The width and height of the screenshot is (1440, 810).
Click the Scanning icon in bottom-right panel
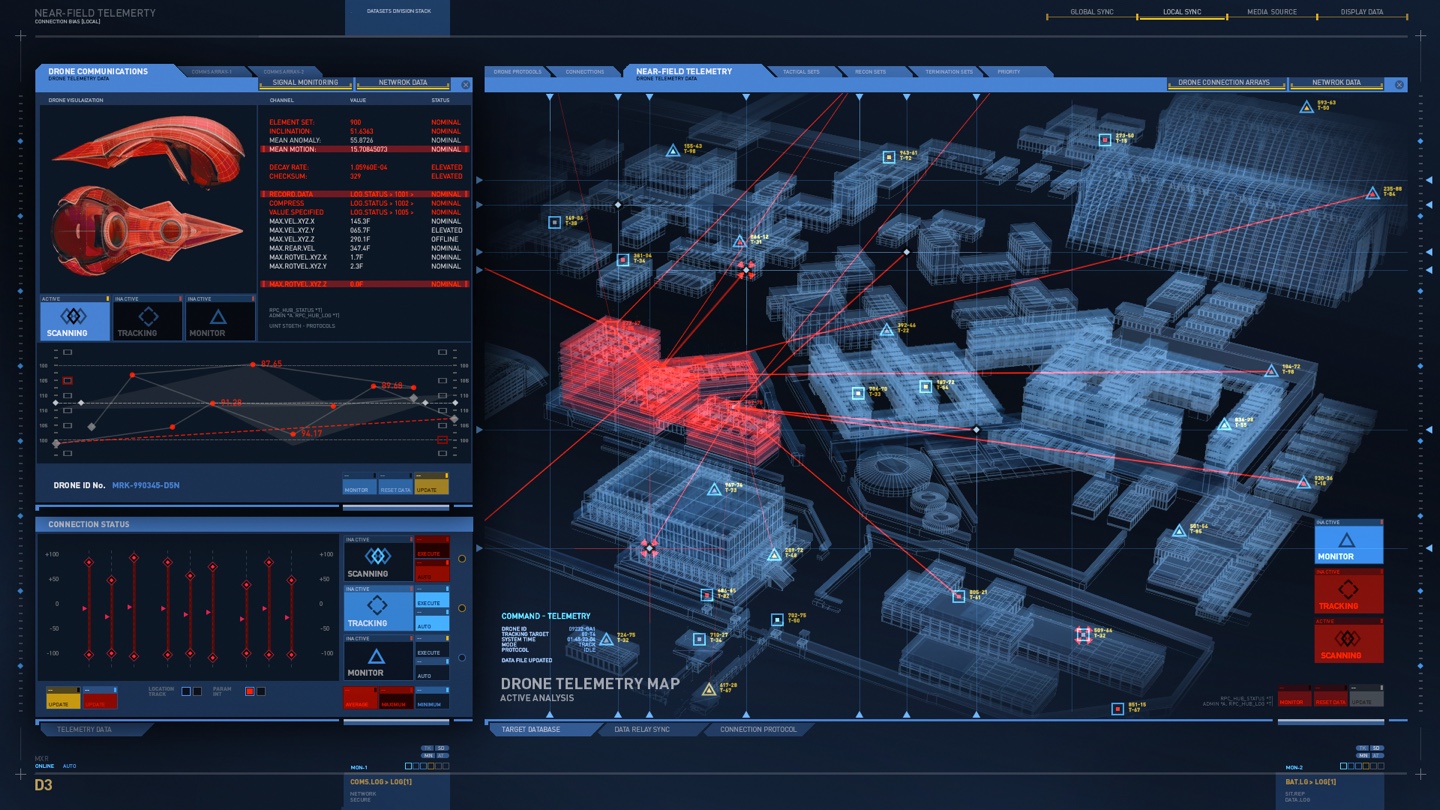[x=1347, y=643]
